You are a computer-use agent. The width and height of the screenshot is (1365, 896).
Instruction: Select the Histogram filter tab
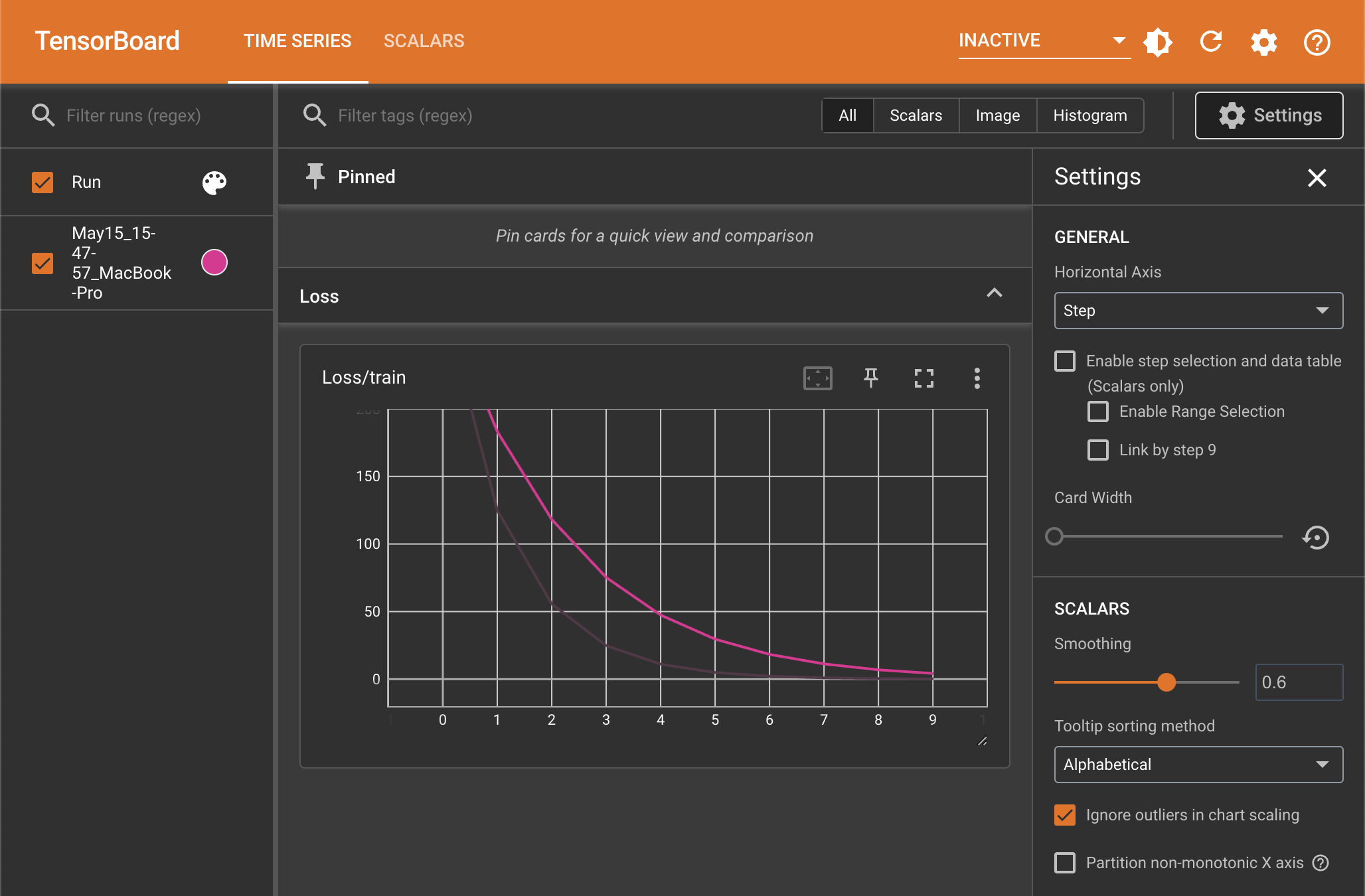tap(1089, 115)
